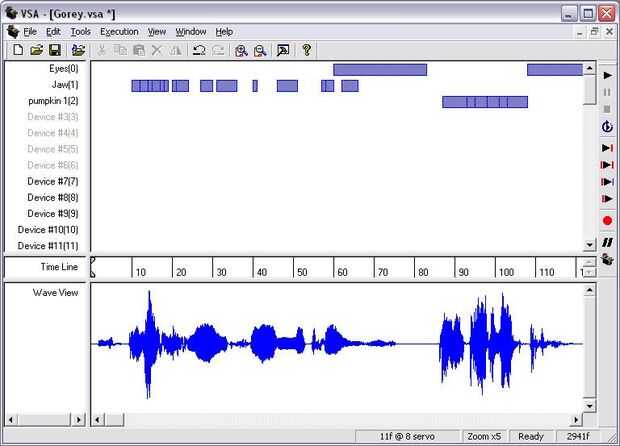Zoom out using the magnifier minus icon
This screenshot has height=446, width=620.
click(x=260, y=50)
